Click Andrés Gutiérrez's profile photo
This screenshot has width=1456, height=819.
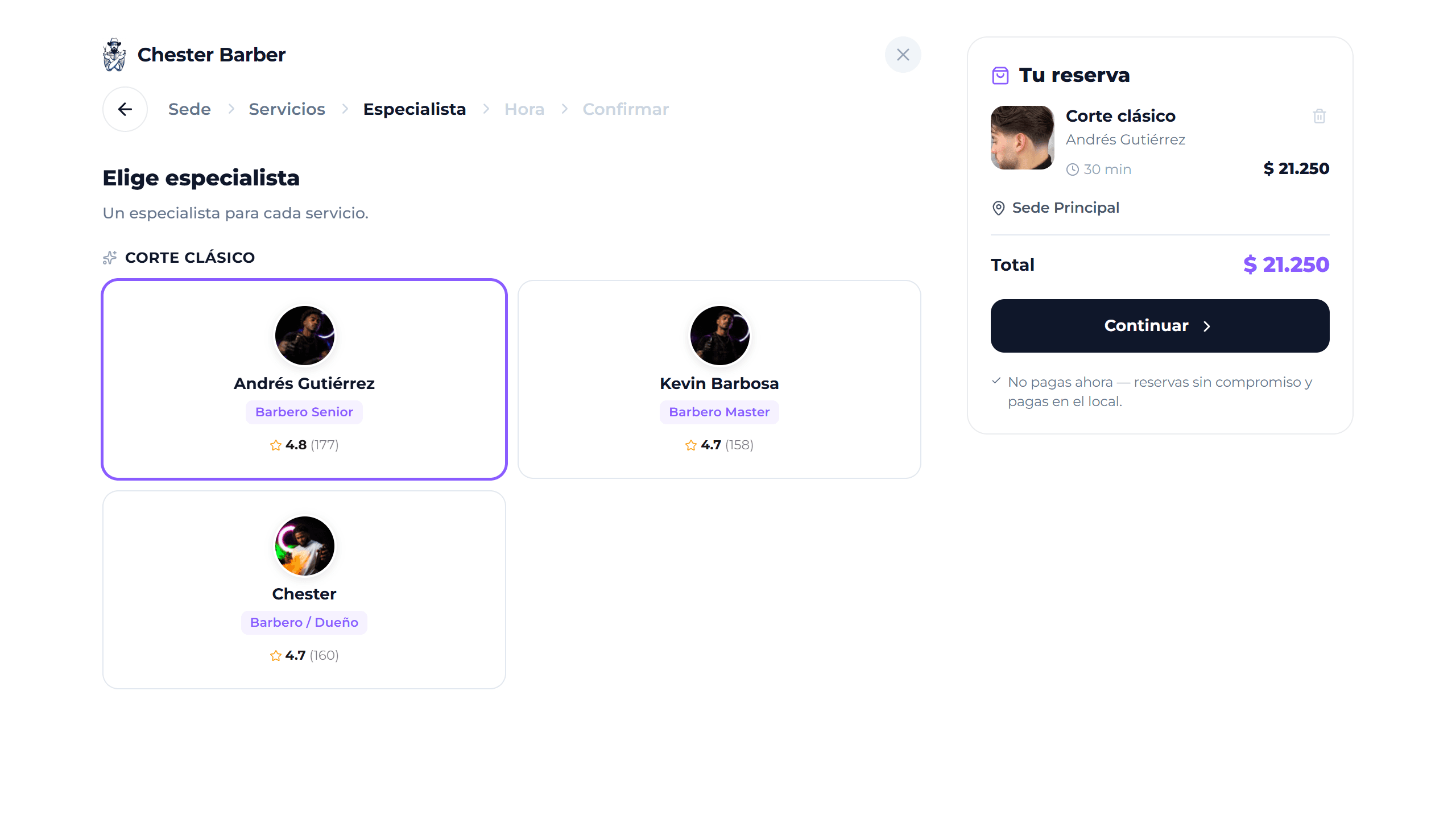click(x=305, y=336)
